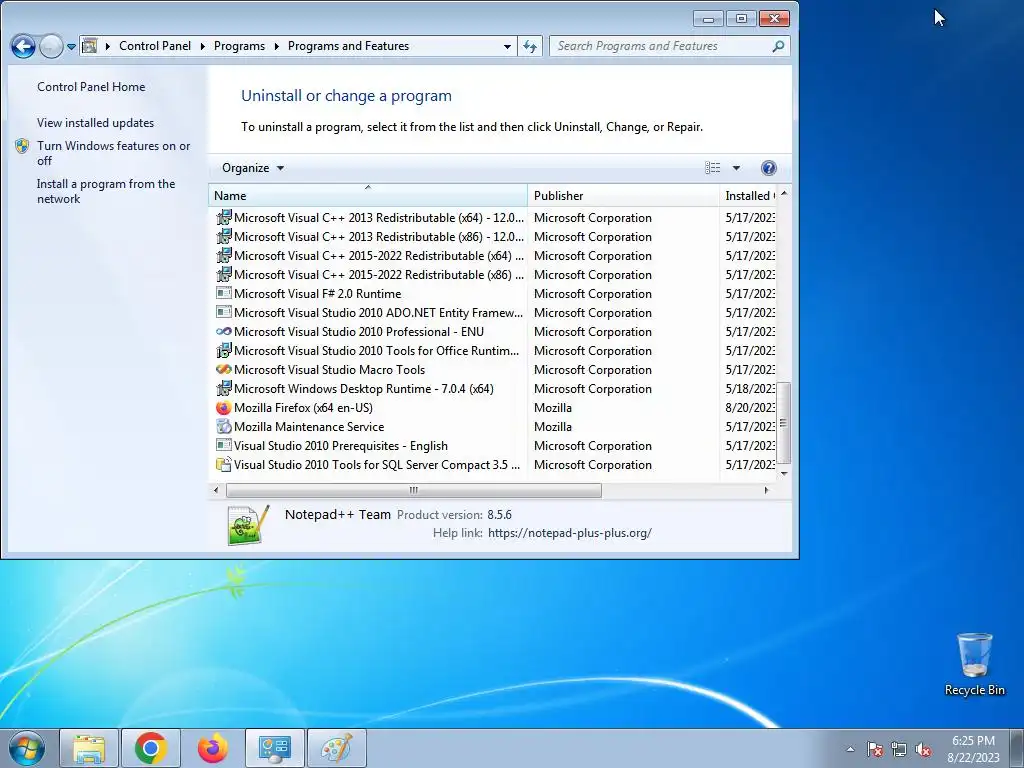Select Visual Studio 2010 ADO.NET Entity Framework icon
Image resolution: width=1024 pixels, height=768 pixels.
[x=223, y=312]
